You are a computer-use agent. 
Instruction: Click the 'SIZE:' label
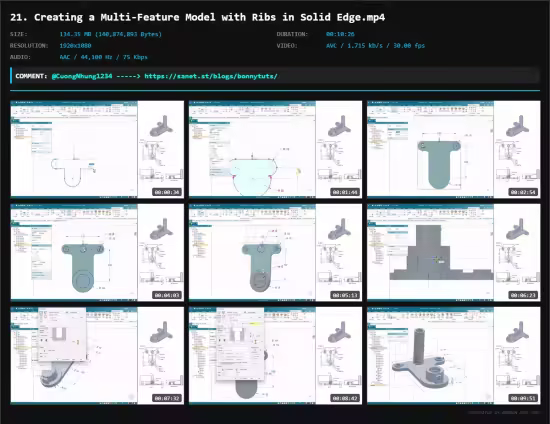click(19, 34)
